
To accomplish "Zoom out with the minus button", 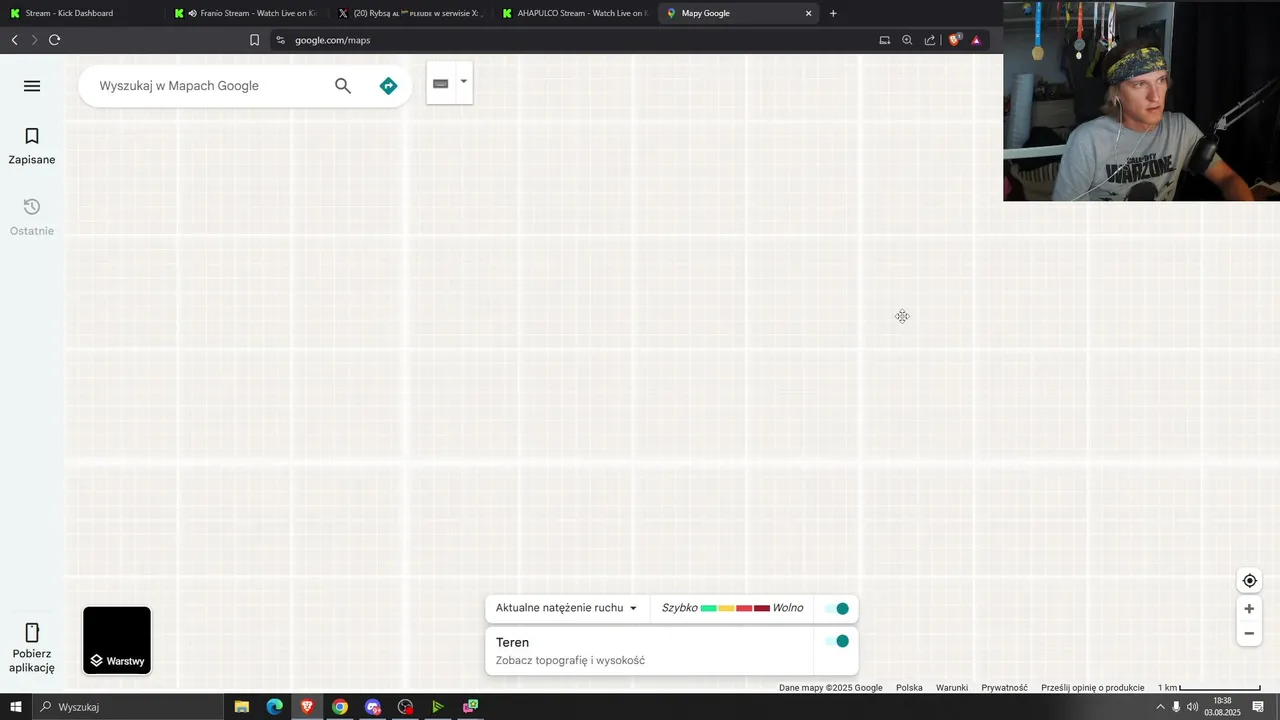I will pyautogui.click(x=1249, y=633).
